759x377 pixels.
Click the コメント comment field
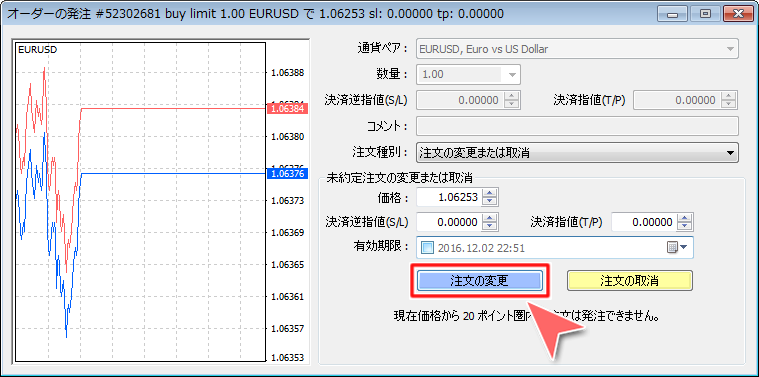click(577, 127)
